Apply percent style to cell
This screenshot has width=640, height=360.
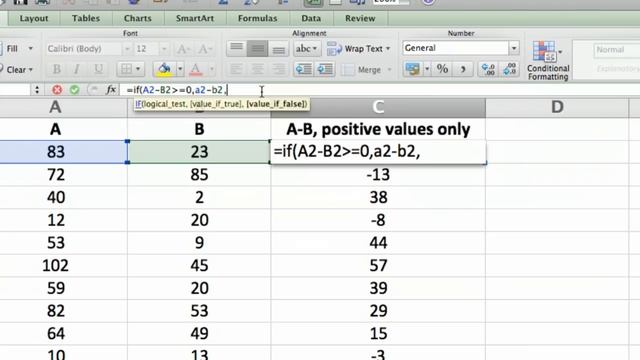(x=442, y=69)
